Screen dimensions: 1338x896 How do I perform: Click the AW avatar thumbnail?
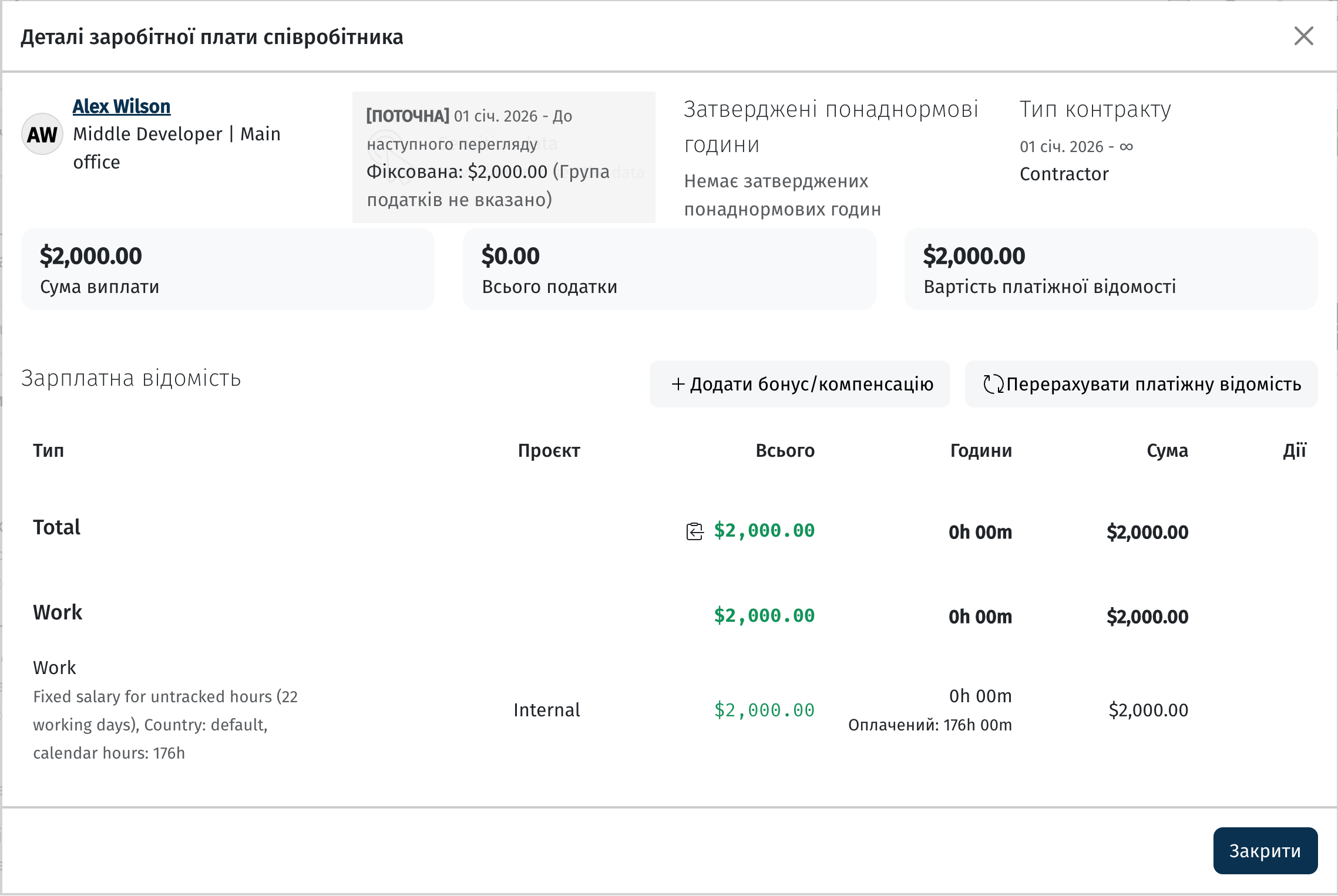point(42,134)
